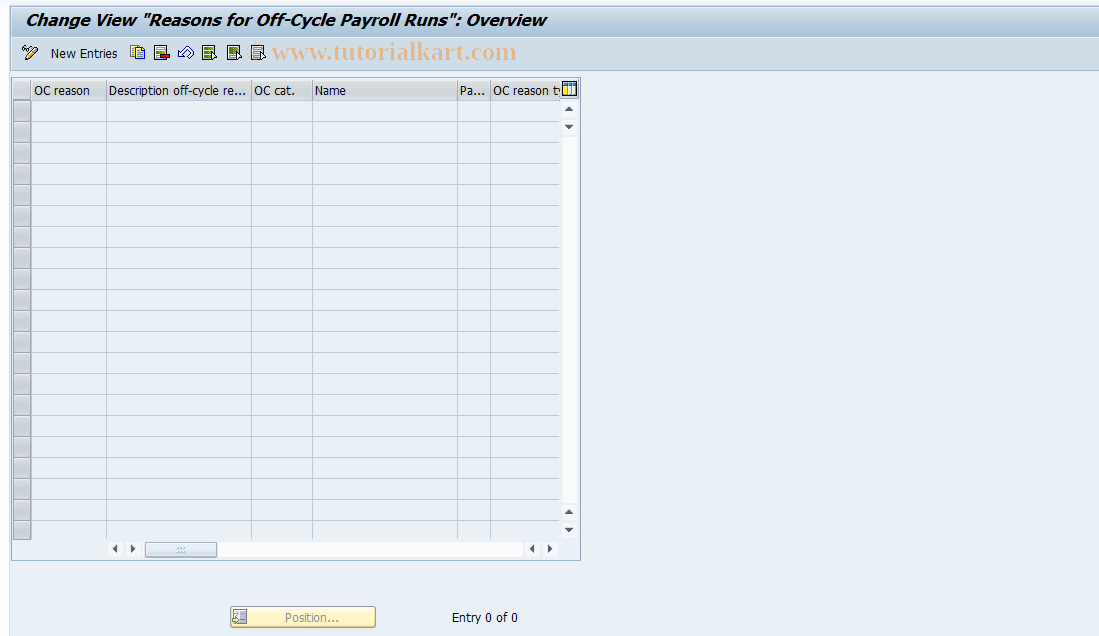1099x636 pixels.
Task: Click the lower page-up arrow of vertical scrollbar
Action: tap(569, 512)
